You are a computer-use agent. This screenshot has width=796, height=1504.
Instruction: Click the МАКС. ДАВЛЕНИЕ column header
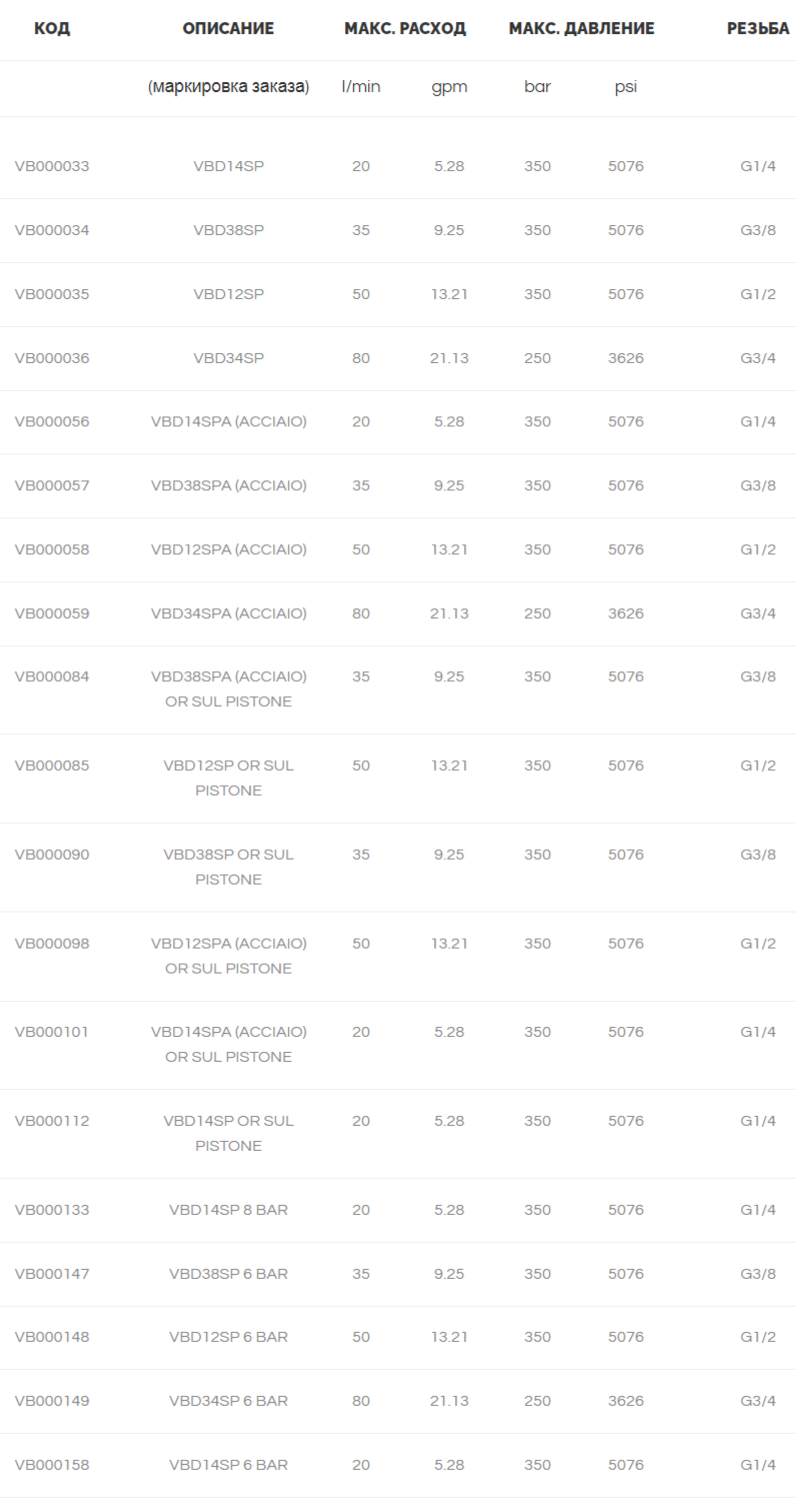point(581,29)
